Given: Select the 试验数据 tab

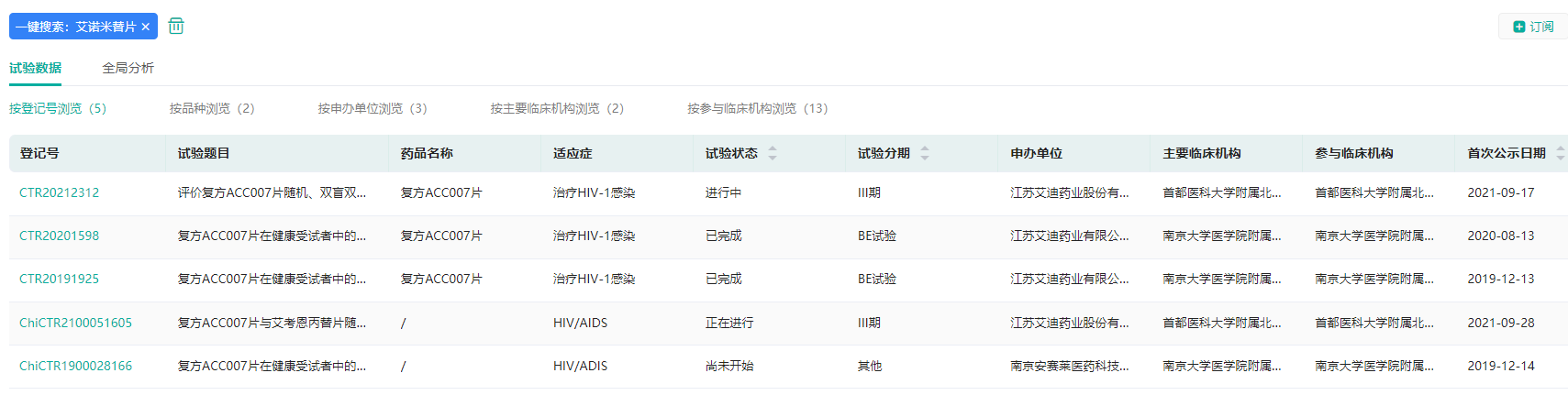Looking at the screenshot, I should pyautogui.click(x=35, y=68).
